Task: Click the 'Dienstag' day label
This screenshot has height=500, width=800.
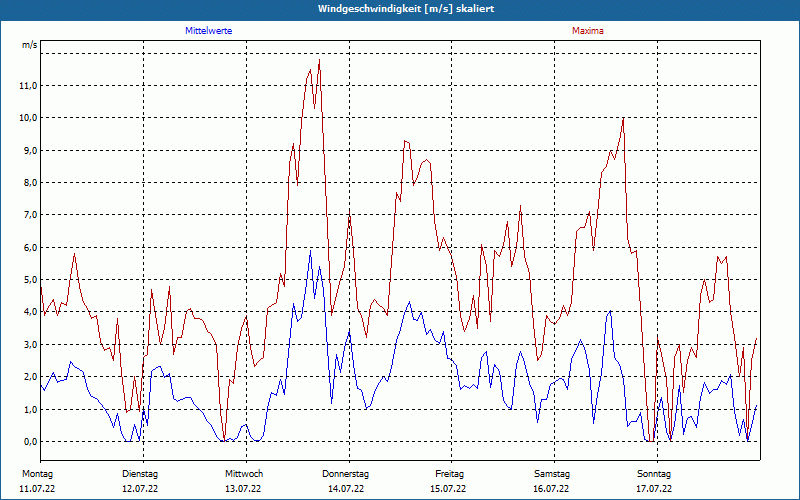Action: pos(140,474)
